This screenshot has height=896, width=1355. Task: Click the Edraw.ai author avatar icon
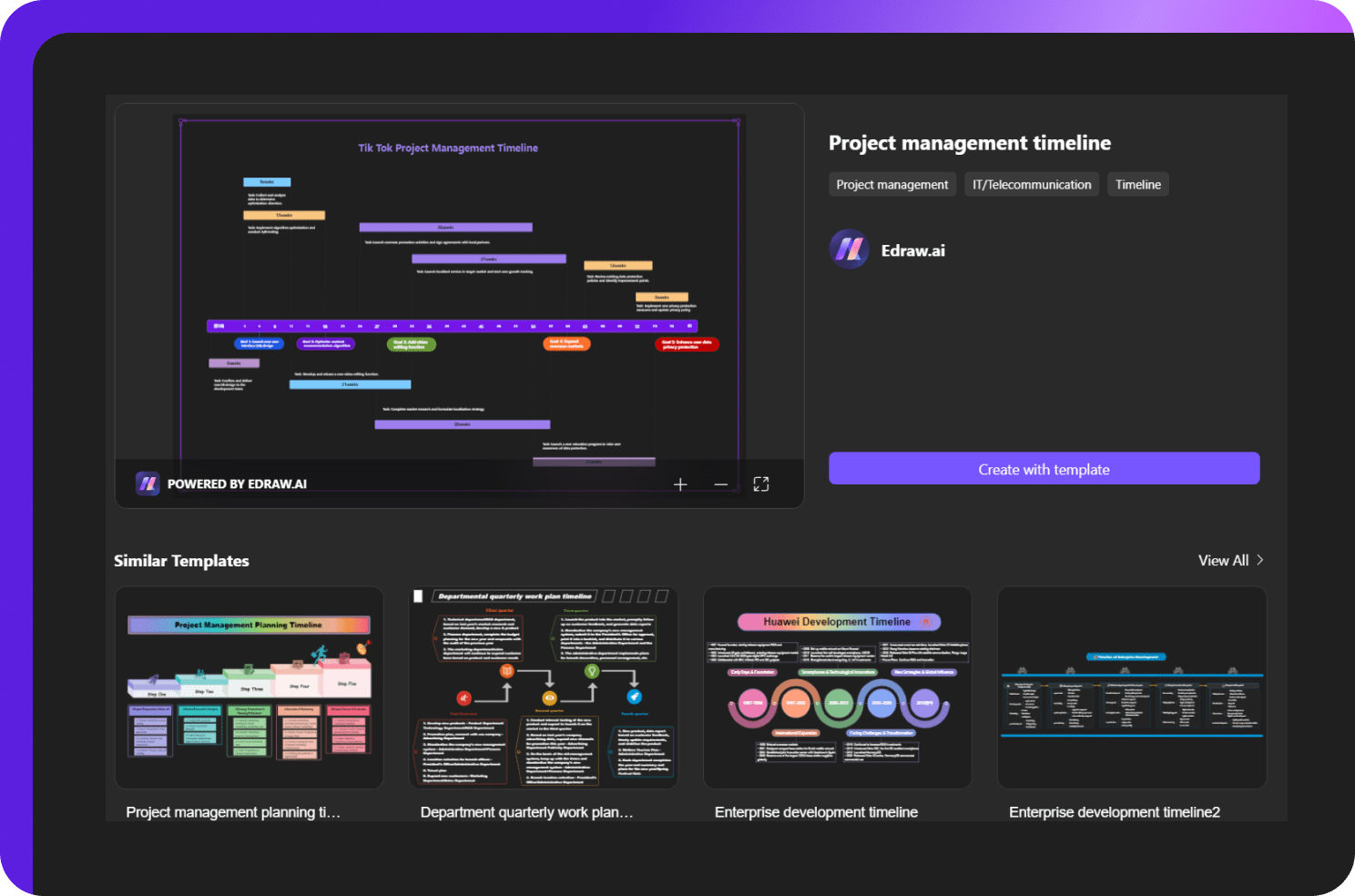[x=850, y=249]
